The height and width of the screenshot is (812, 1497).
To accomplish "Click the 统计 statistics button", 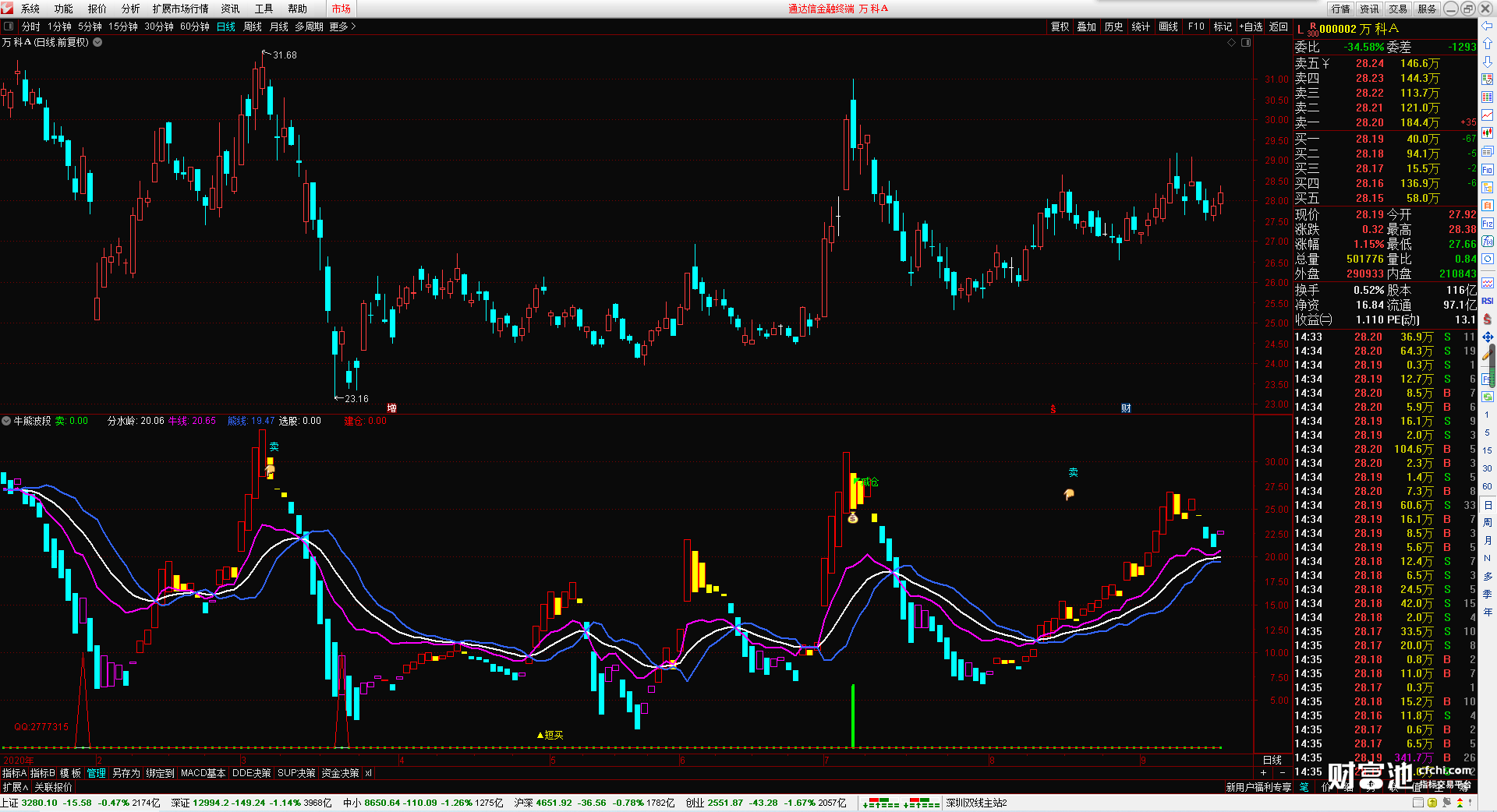I will pos(1141,26).
